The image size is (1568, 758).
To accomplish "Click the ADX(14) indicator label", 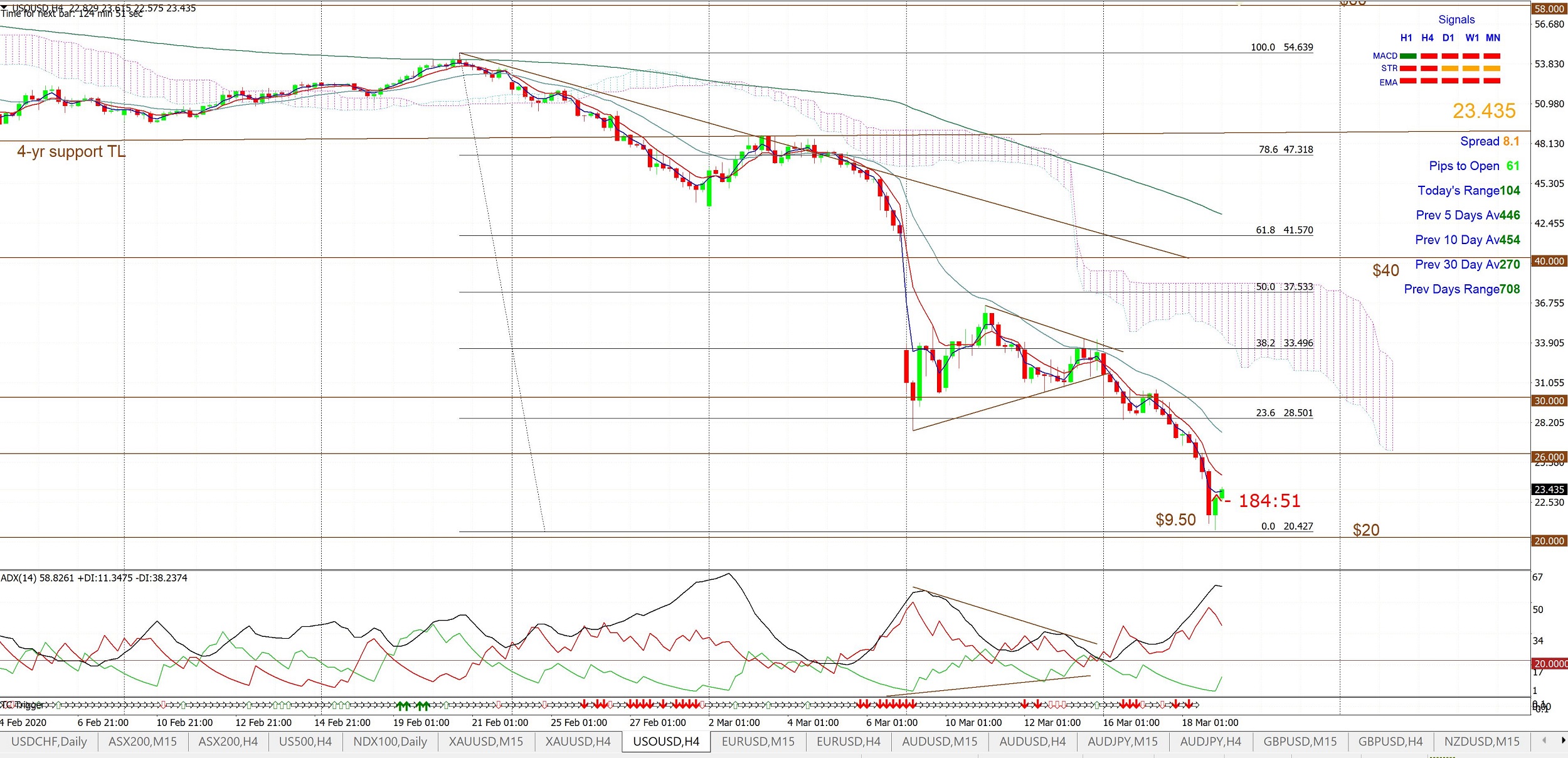I will coord(94,578).
